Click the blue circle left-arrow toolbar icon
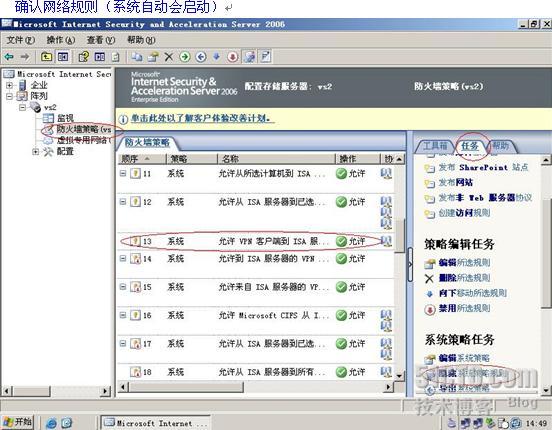This screenshot has height=430, width=552. click(201, 56)
